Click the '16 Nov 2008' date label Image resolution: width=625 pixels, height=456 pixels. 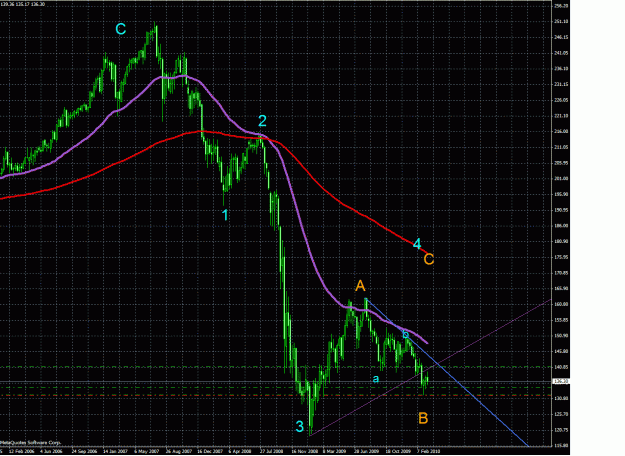[x=305, y=452]
